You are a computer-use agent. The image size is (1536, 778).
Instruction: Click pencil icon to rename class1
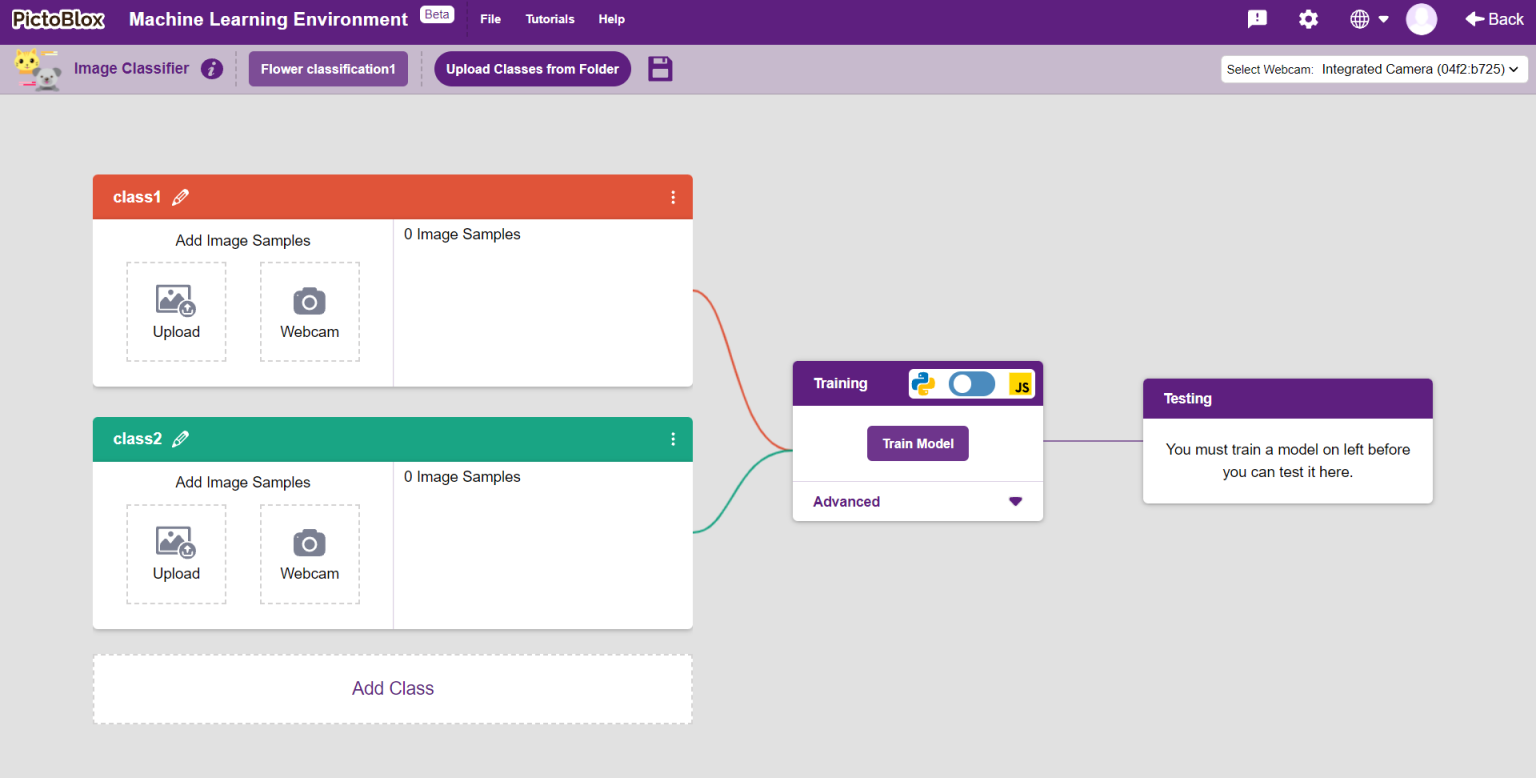pyautogui.click(x=180, y=198)
